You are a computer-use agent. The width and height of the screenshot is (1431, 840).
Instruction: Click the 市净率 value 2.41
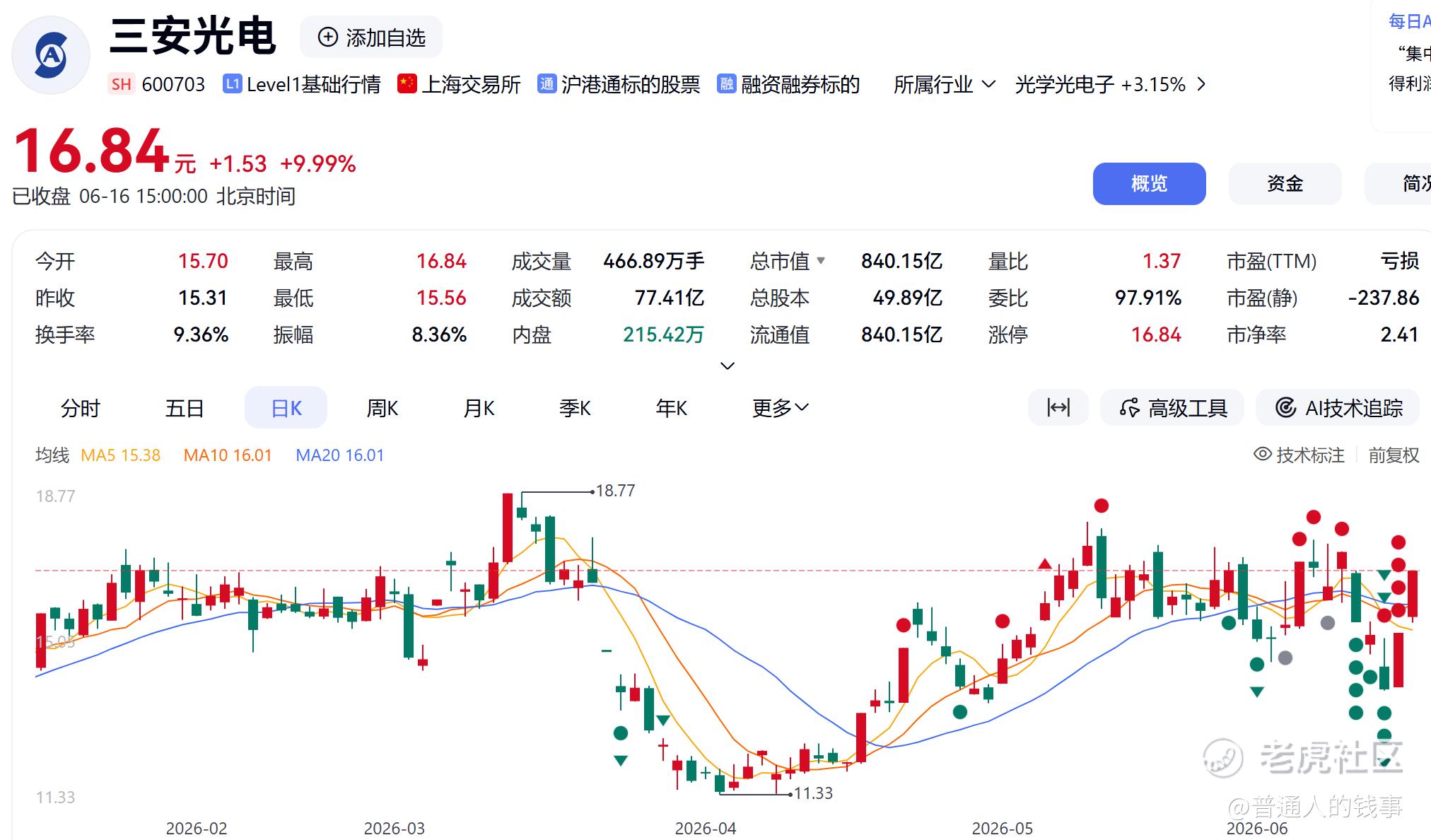click(x=1400, y=334)
